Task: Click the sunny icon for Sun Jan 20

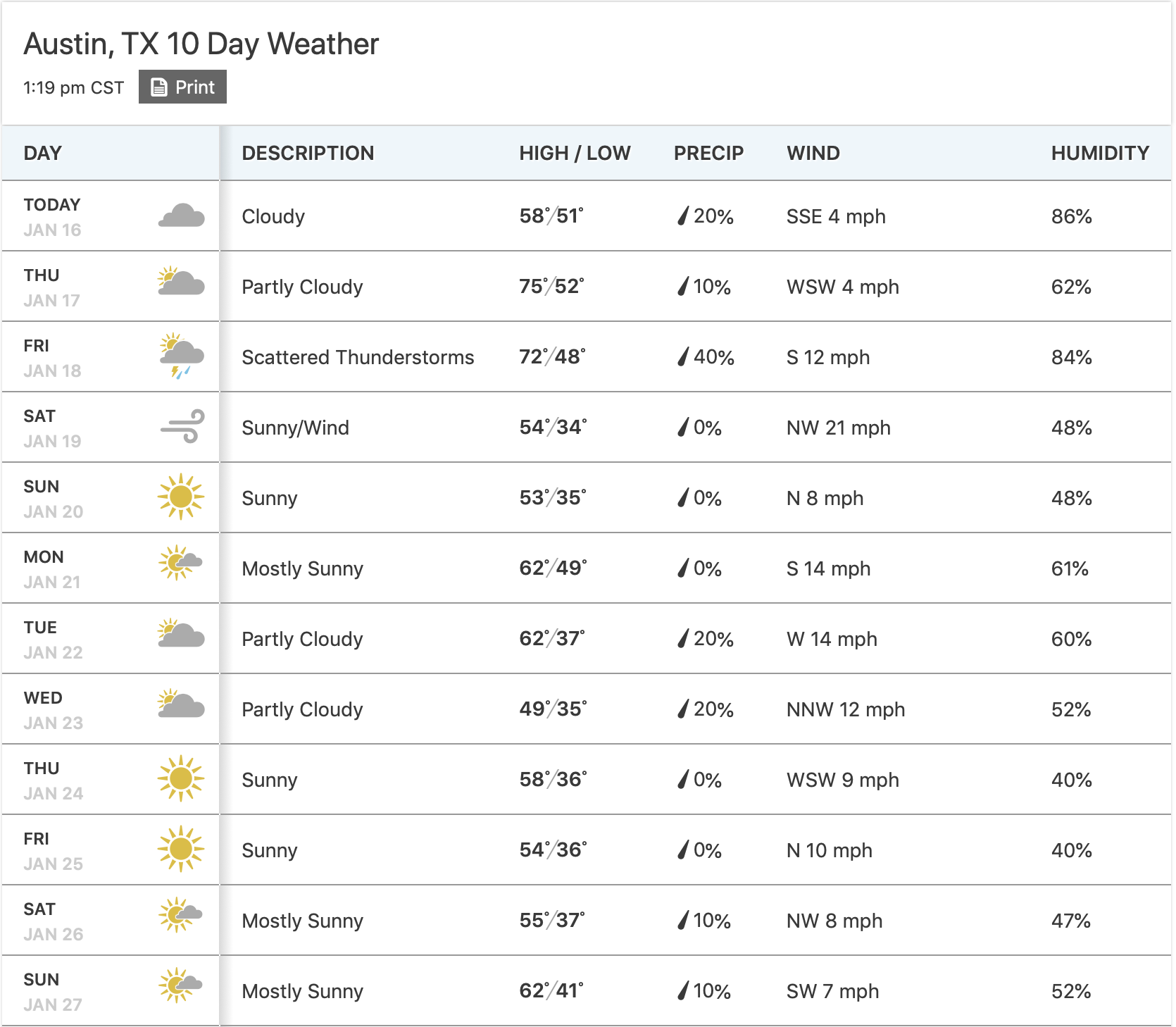Action: 181,497
